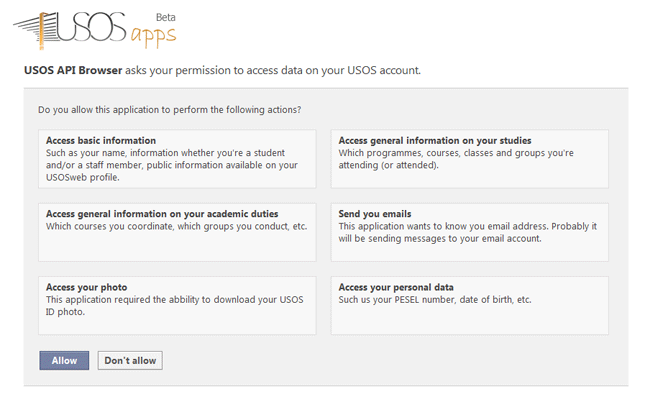The image size is (650, 397).
Task: Select the Send you emails permission box
Action: [x=470, y=232]
